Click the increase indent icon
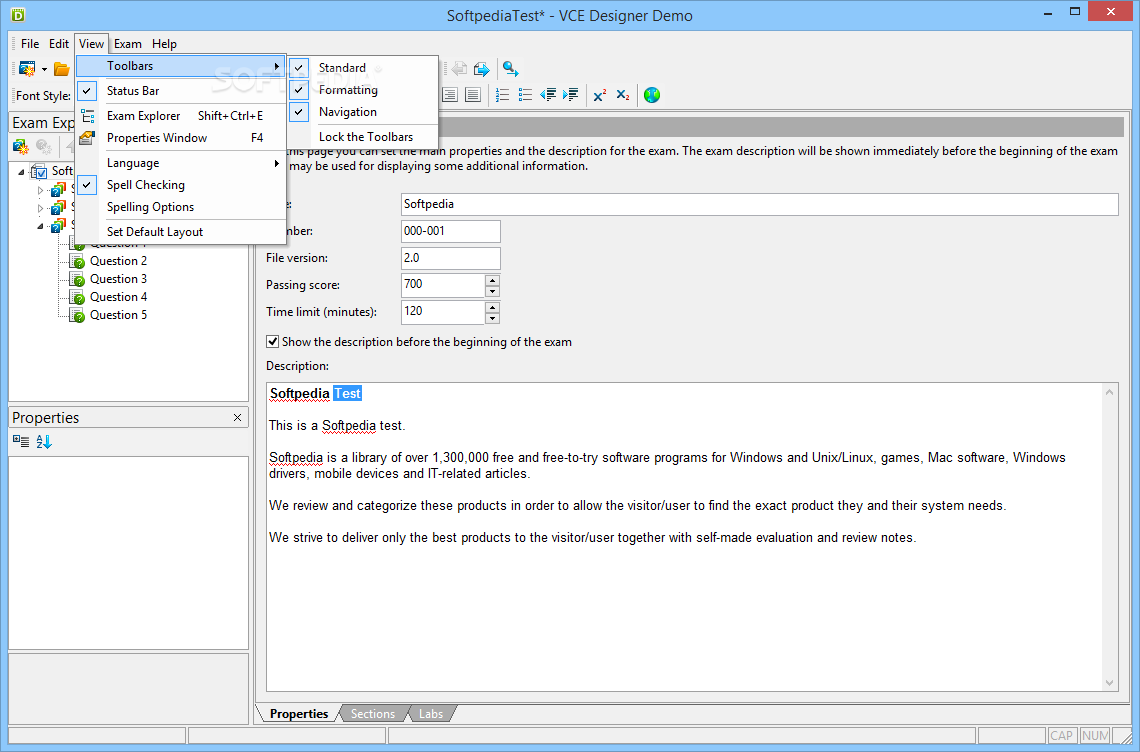Screen dimensions: 1140x752 tap(571, 95)
